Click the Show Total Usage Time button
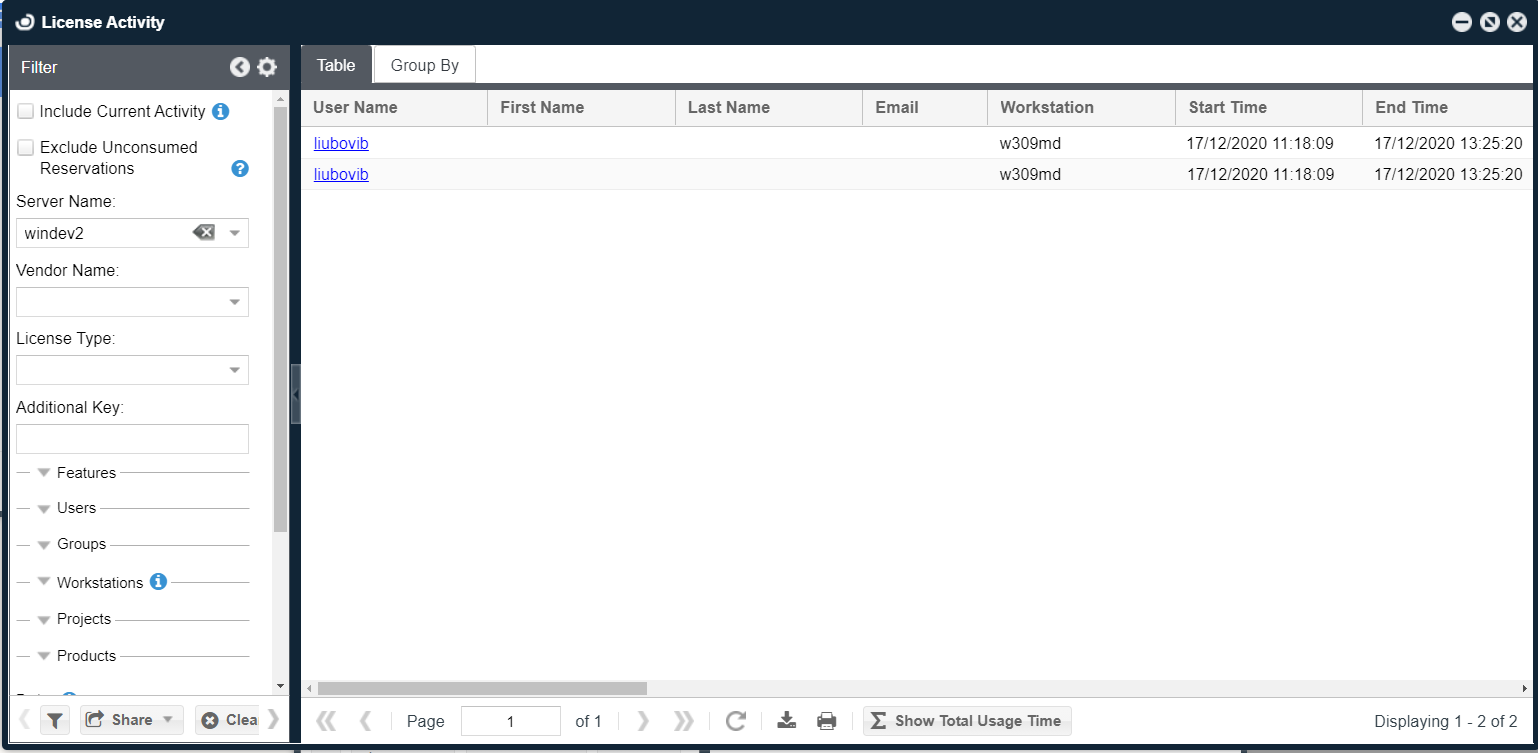This screenshot has height=753, width=1538. [x=966, y=720]
